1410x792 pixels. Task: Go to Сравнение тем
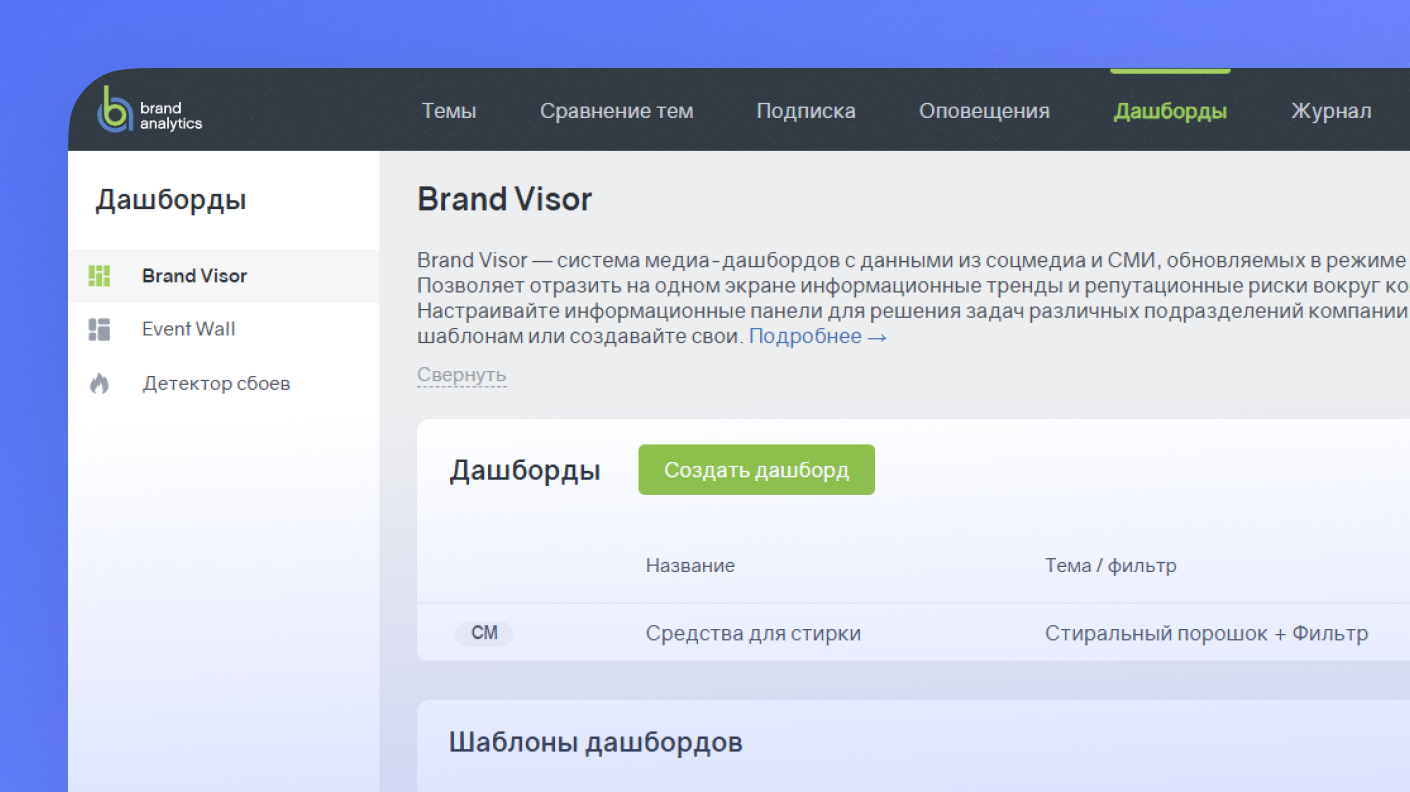(617, 111)
